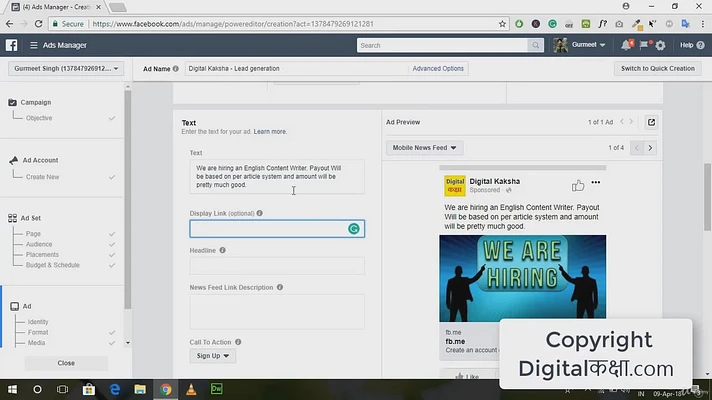The image size is (712, 400).
Task: Click inside the Ad Name field
Action: click(295, 69)
